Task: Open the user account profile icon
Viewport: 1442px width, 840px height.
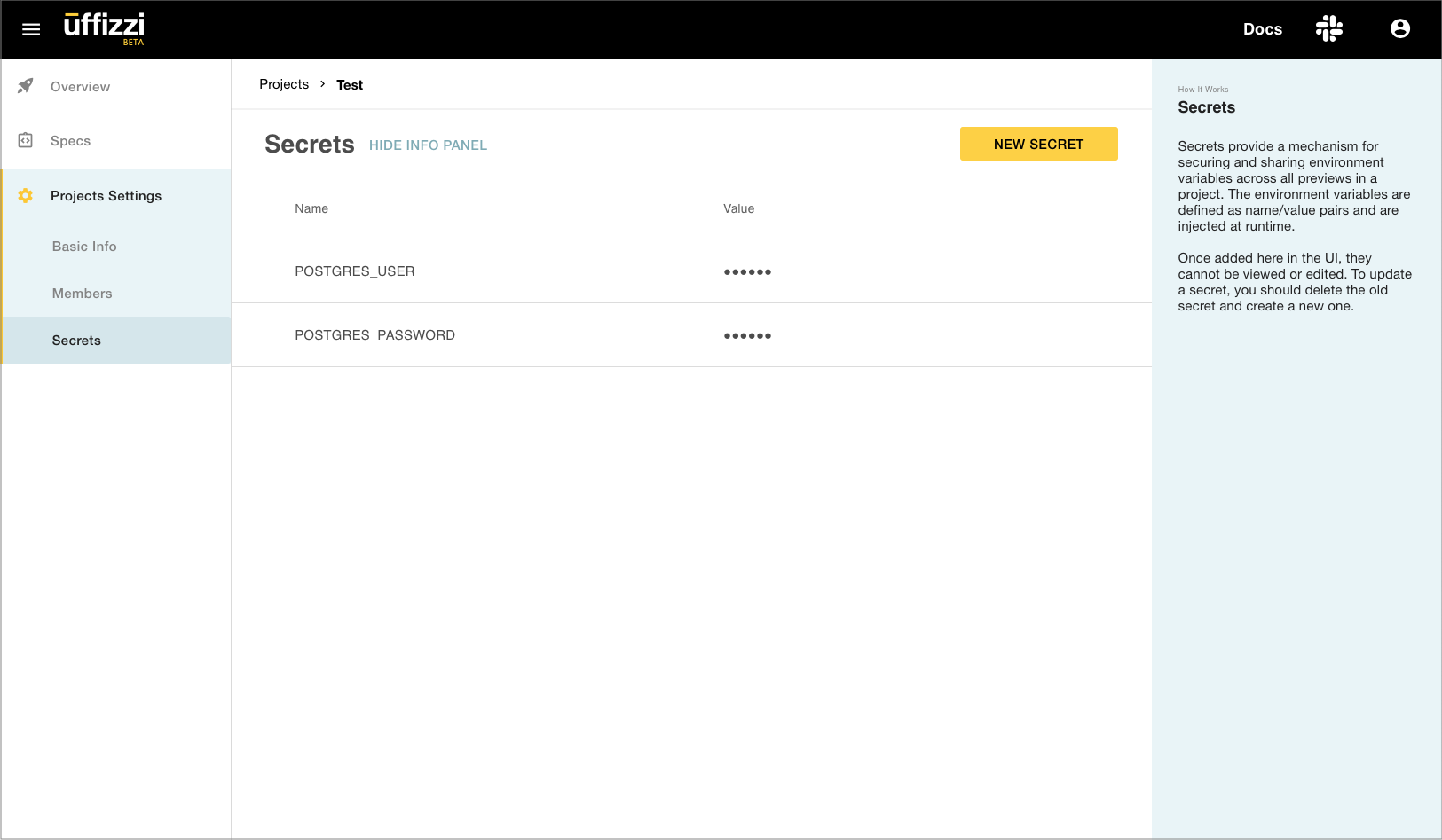Action: point(1399,29)
